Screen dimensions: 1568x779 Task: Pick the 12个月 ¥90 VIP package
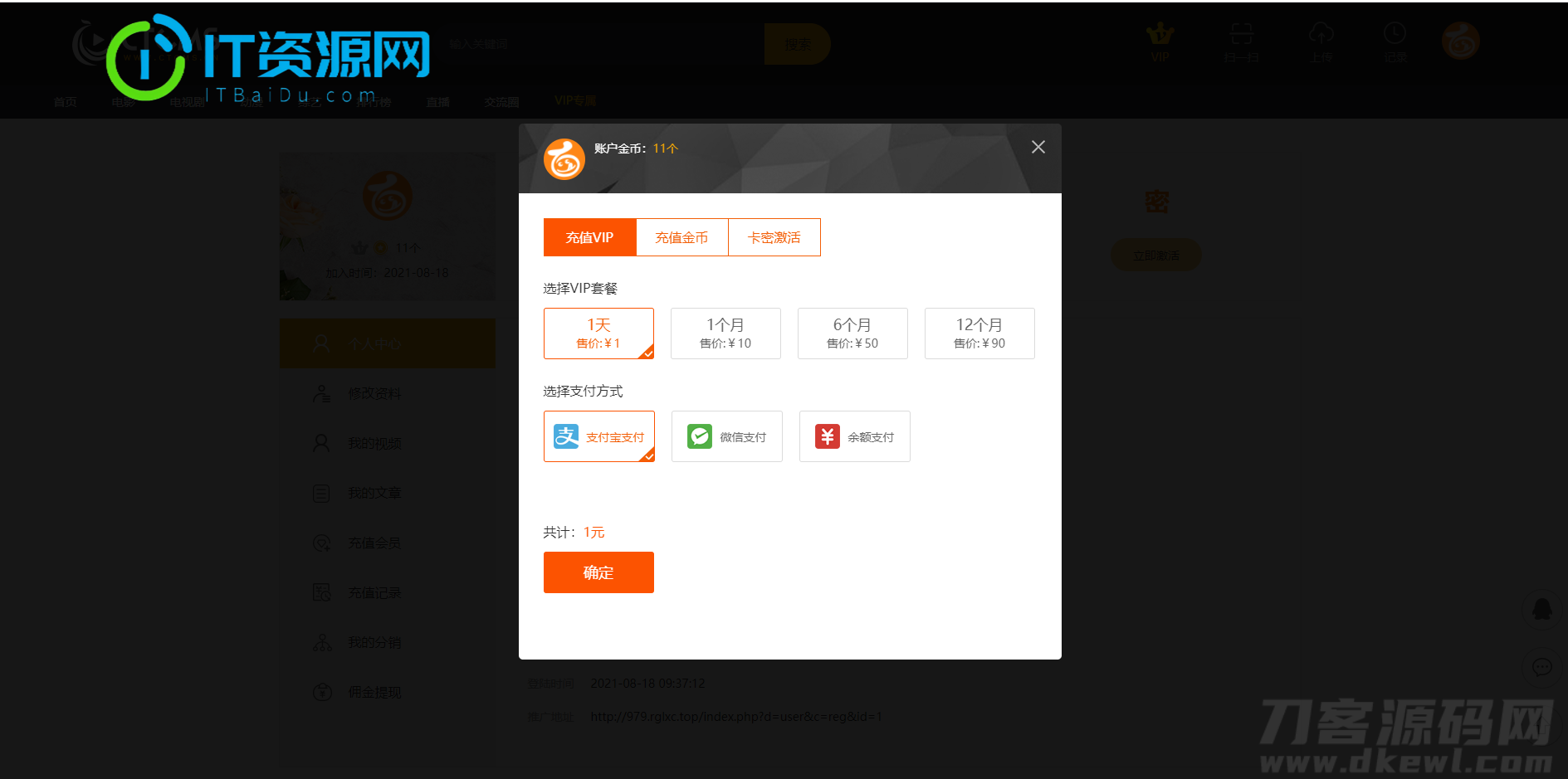pos(979,334)
